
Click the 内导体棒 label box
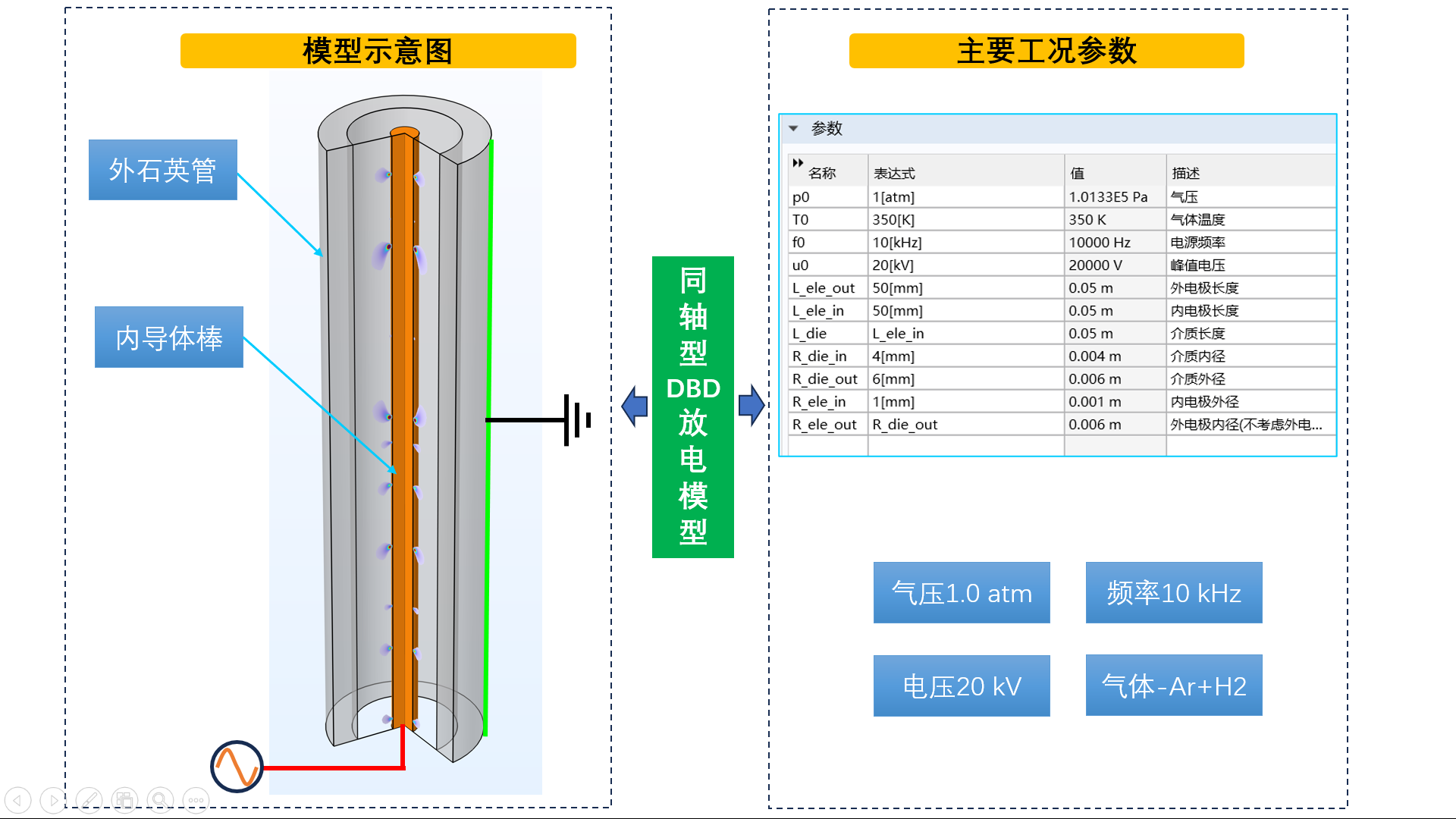(168, 337)
